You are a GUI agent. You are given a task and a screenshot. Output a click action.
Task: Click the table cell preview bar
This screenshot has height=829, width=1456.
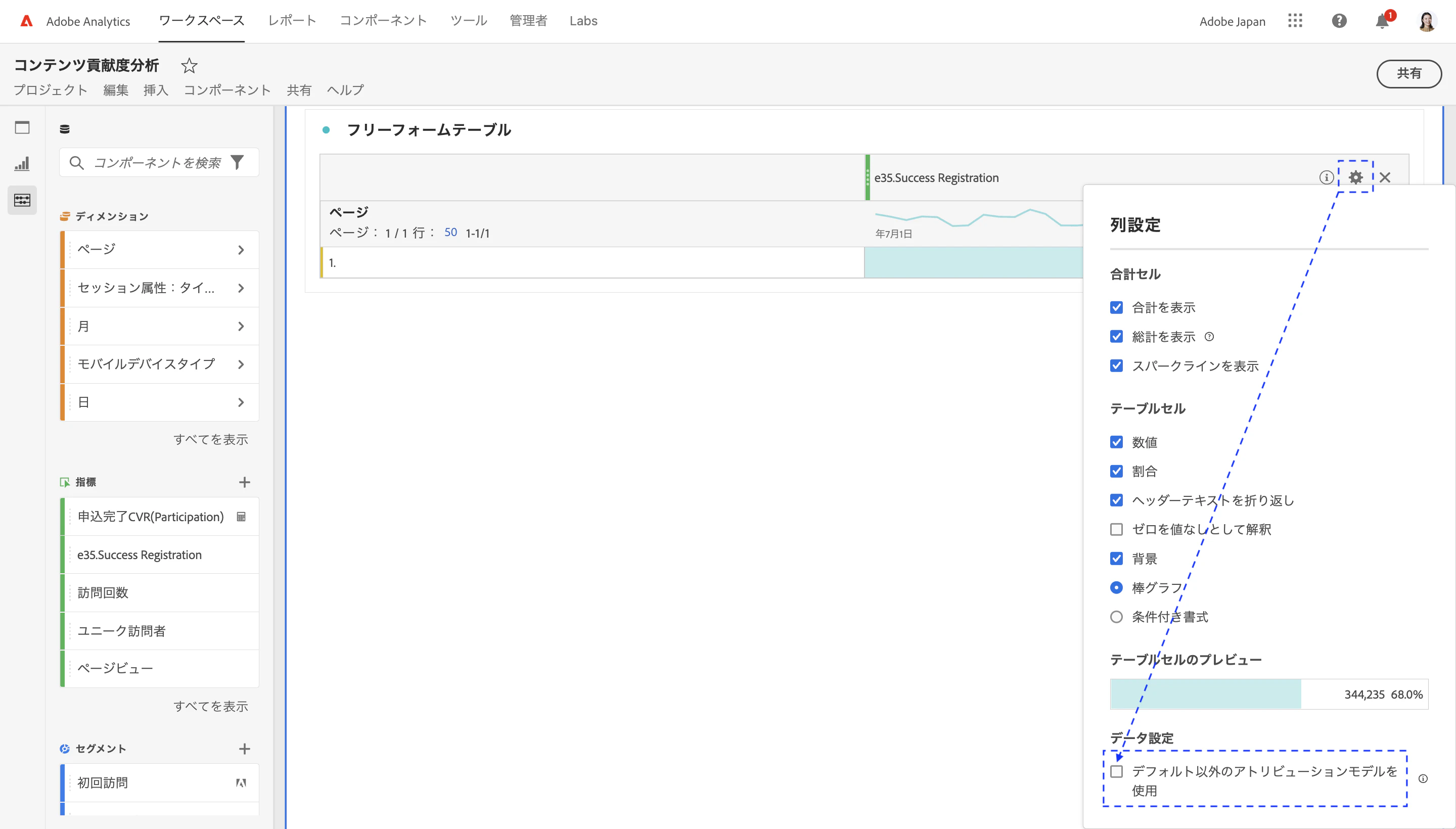1269,694
